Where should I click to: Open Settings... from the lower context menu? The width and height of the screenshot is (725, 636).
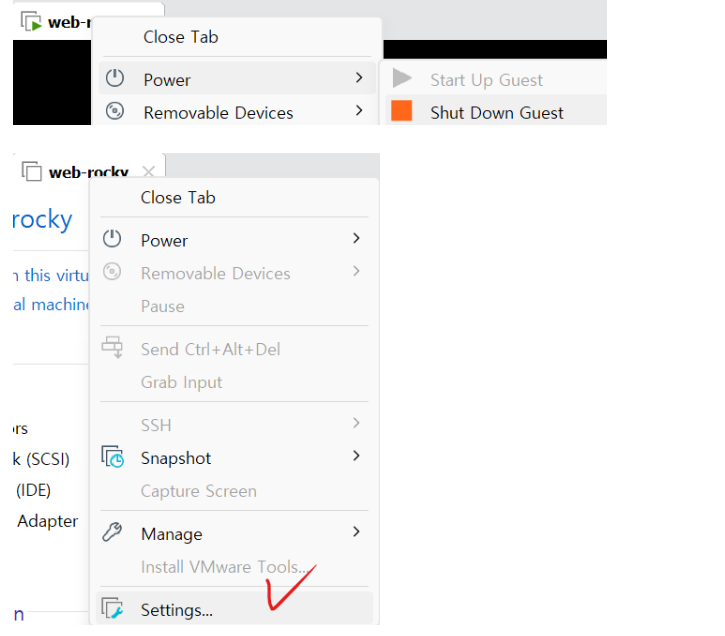(233, 609)
